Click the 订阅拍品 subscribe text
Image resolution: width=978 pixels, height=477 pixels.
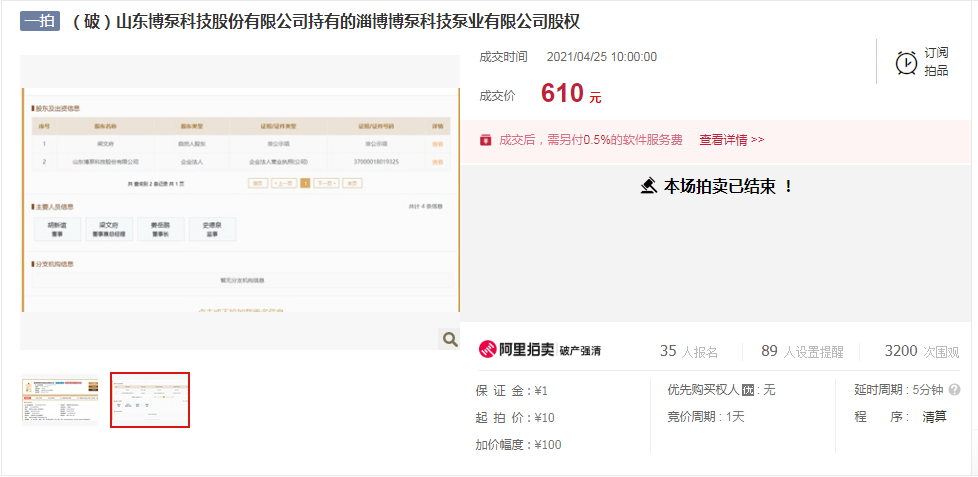(936, 62)
